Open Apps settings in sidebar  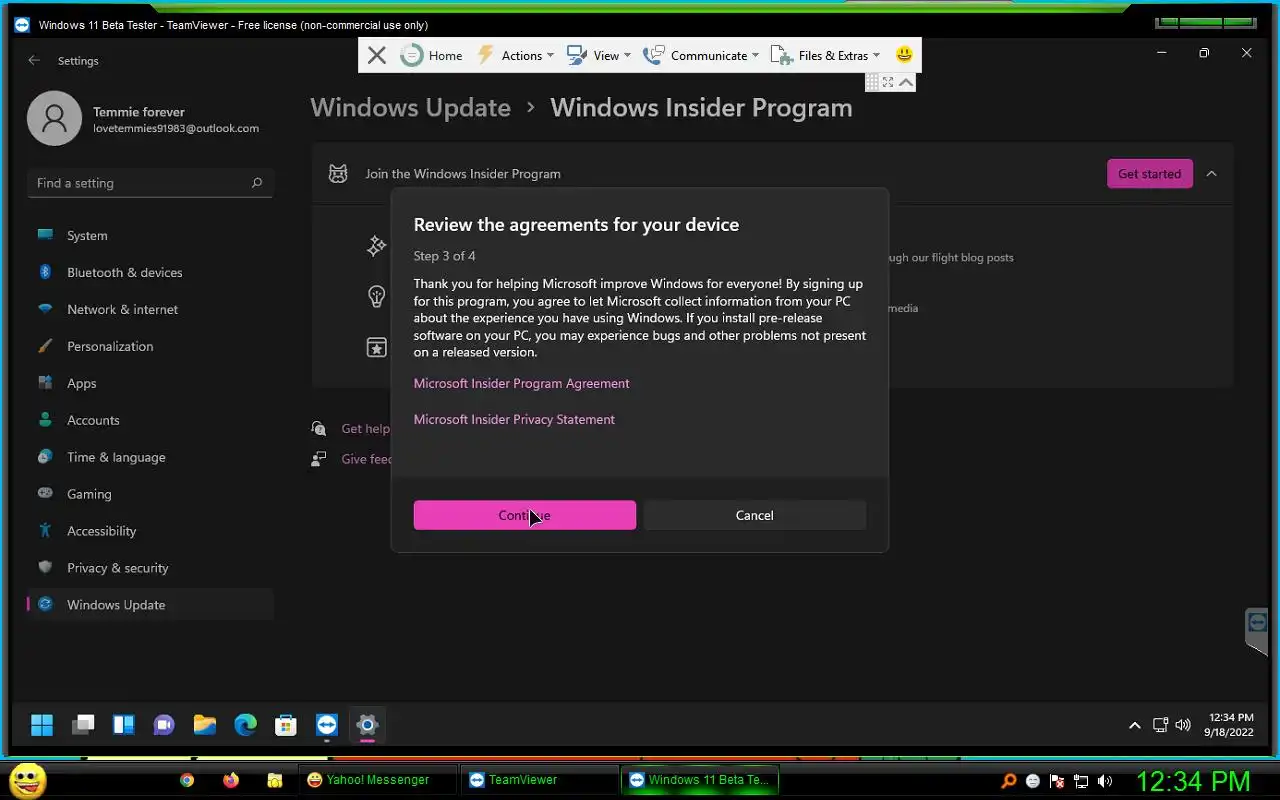pyautogui.click(x=150, y=383)
